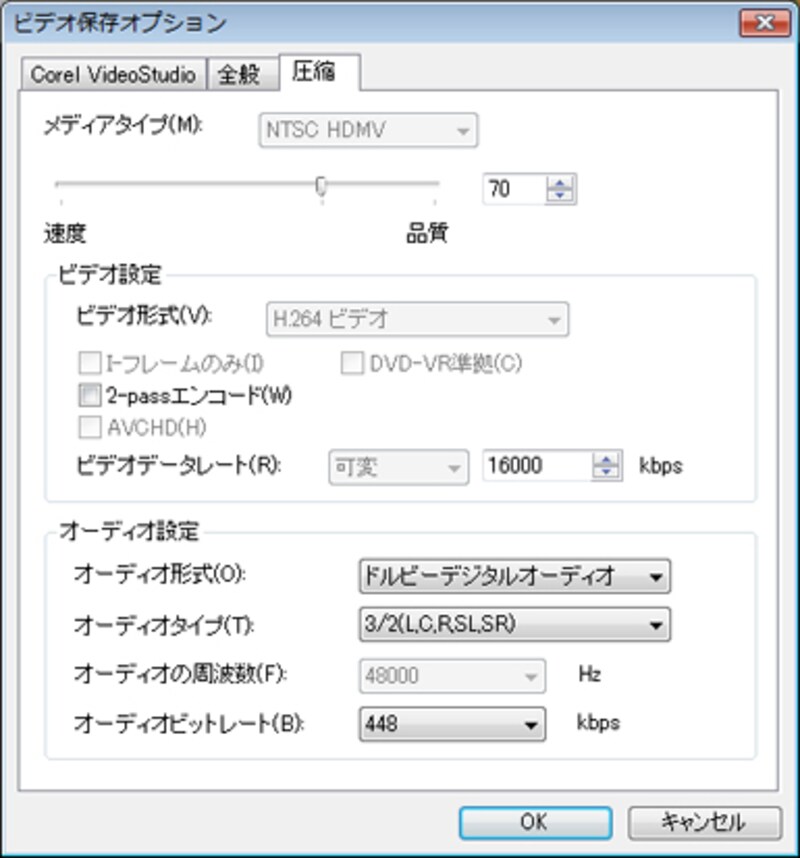Open the ビデオ形式 dropdown showing H.264 ビデオ
The width and height of the screenshot is (800, 858).
tap(417, 319)
